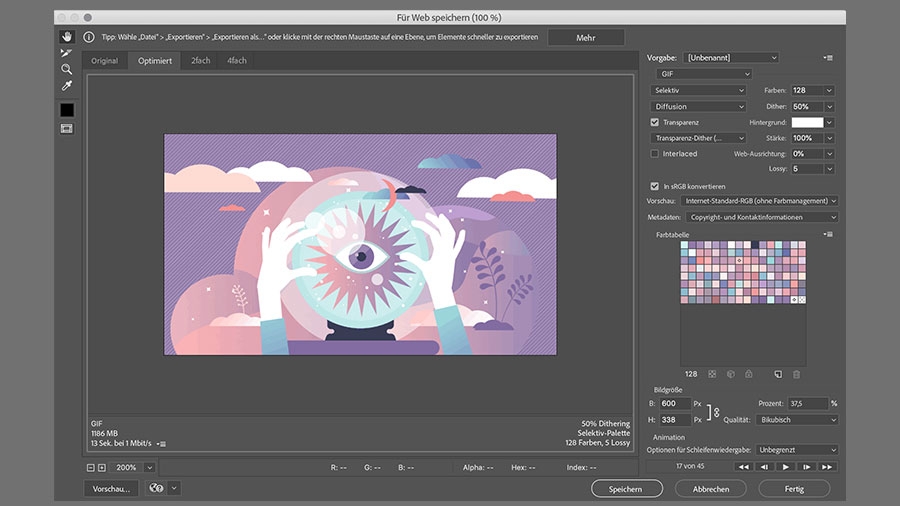900x506 pixels.
Task: Open the Bikubisch quality dropdown
Action: coord(796,420)
